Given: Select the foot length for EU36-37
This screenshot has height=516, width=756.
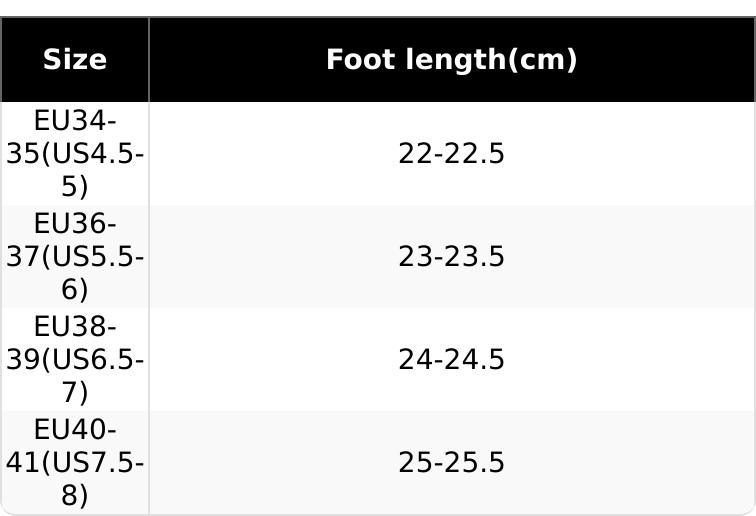Looking at the screenshot, I should point(452,257).
